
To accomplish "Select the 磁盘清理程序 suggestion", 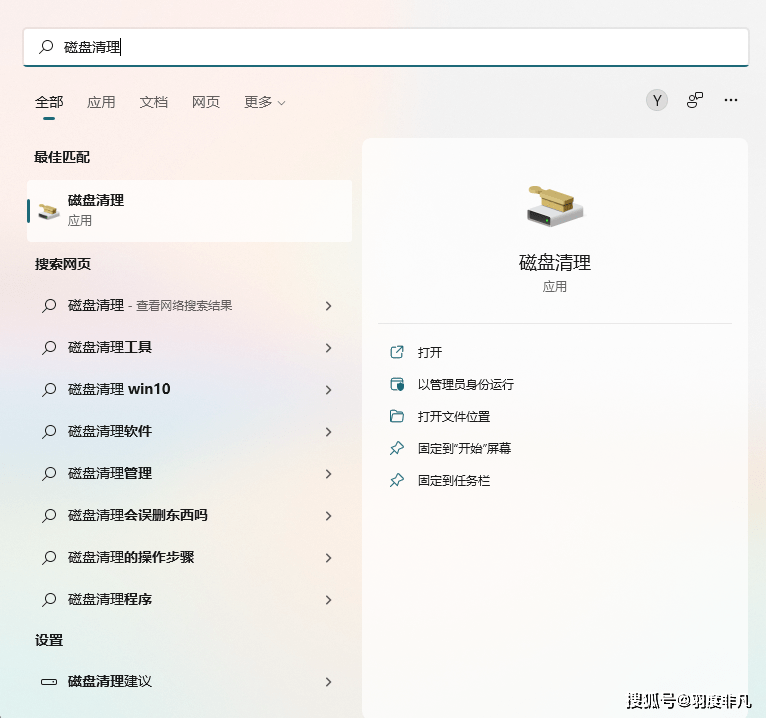I will pos(190,600).
